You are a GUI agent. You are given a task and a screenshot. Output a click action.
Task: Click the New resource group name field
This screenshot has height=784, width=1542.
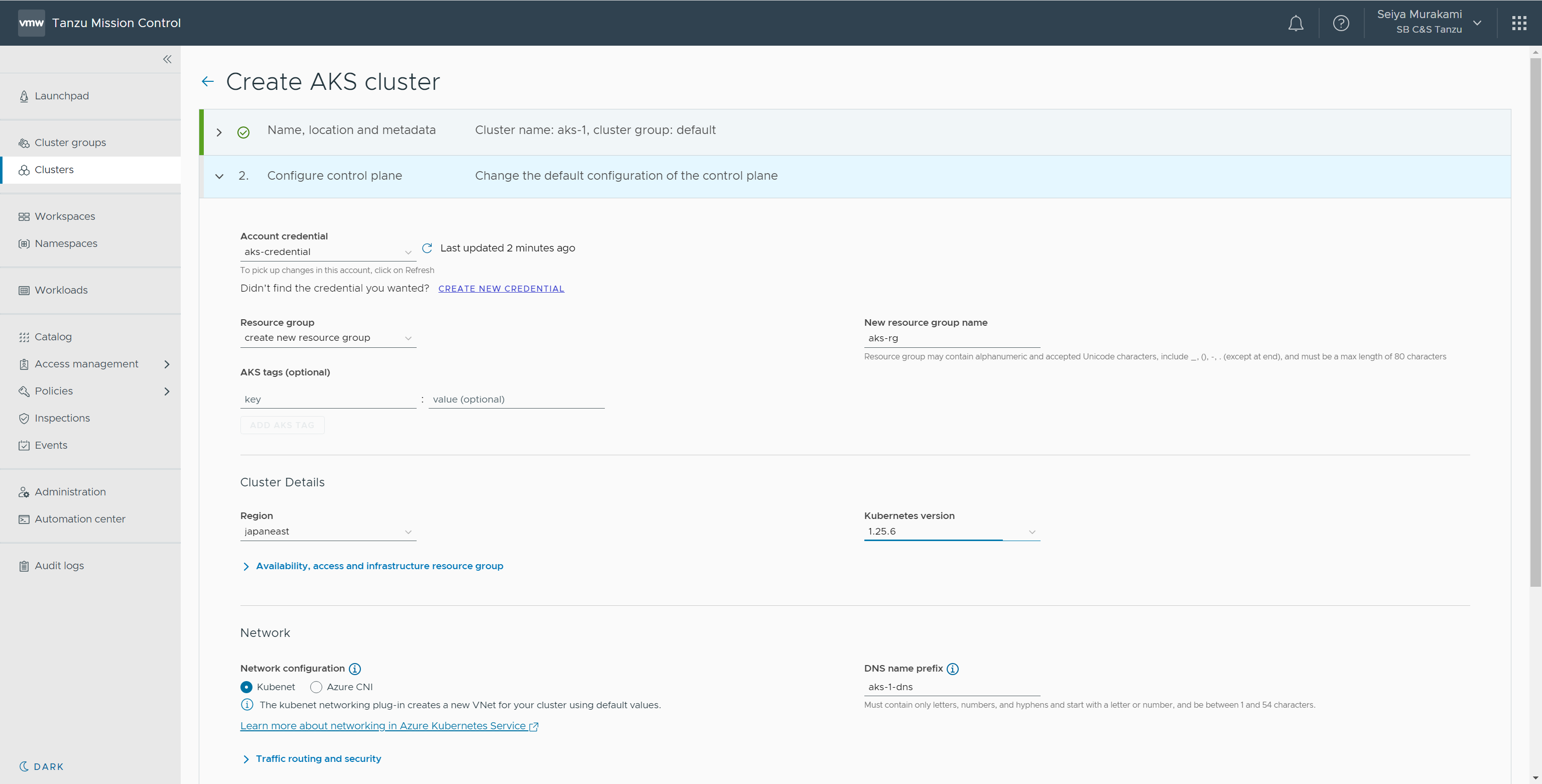coord(951,338)
